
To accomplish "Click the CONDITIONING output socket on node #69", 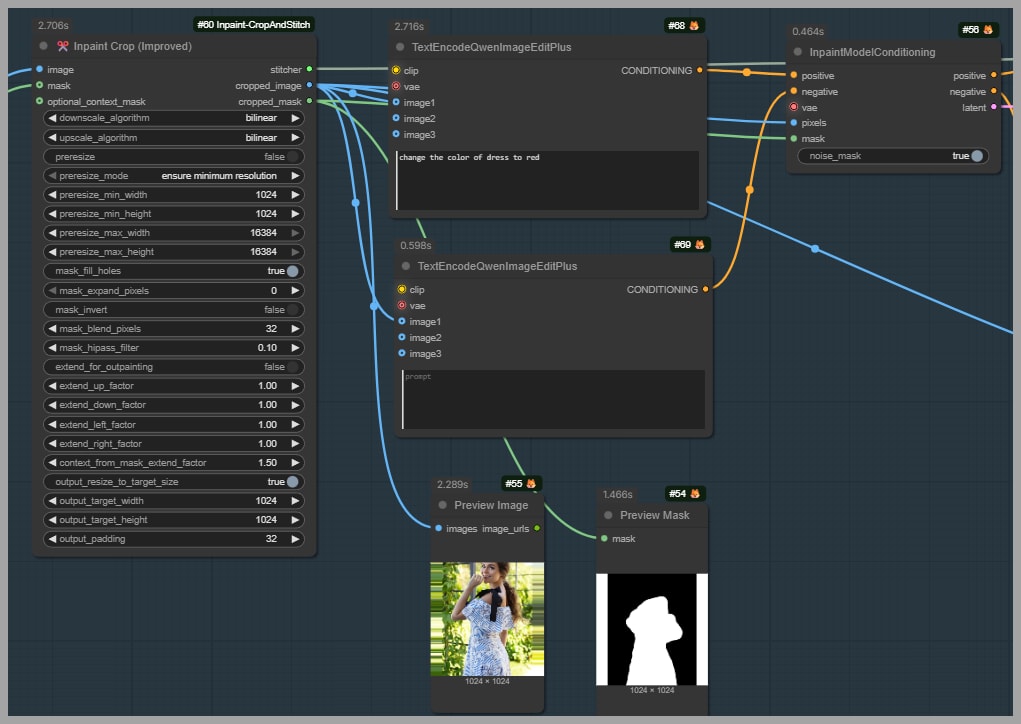I will pos(706,290).
